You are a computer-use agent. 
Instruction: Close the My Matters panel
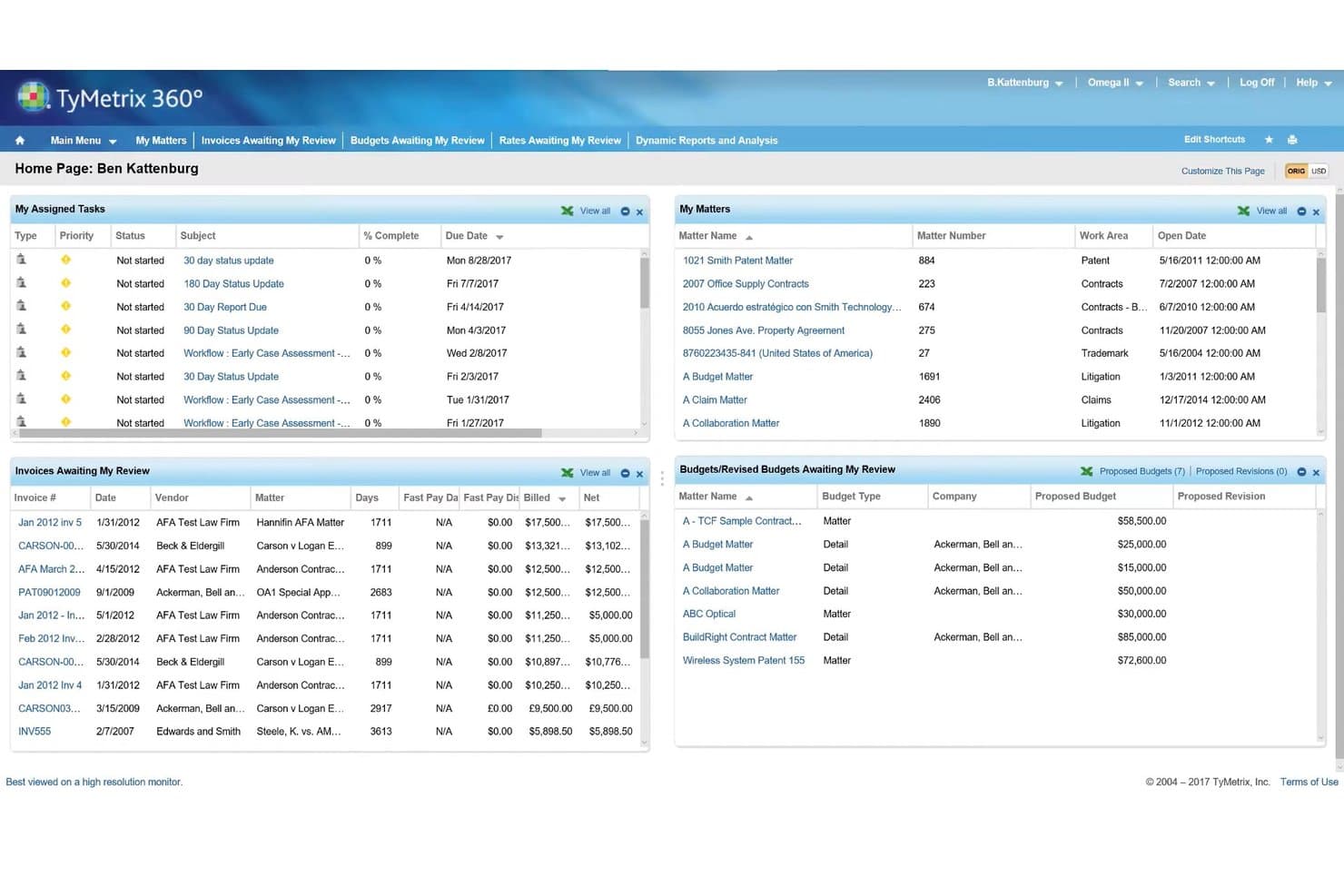point(1316,212)
